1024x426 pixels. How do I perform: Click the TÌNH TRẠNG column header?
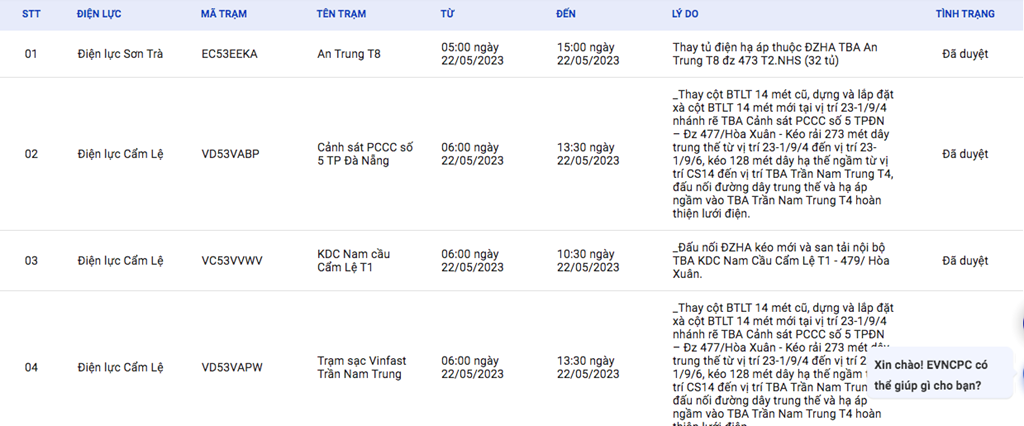coord(964,15)
